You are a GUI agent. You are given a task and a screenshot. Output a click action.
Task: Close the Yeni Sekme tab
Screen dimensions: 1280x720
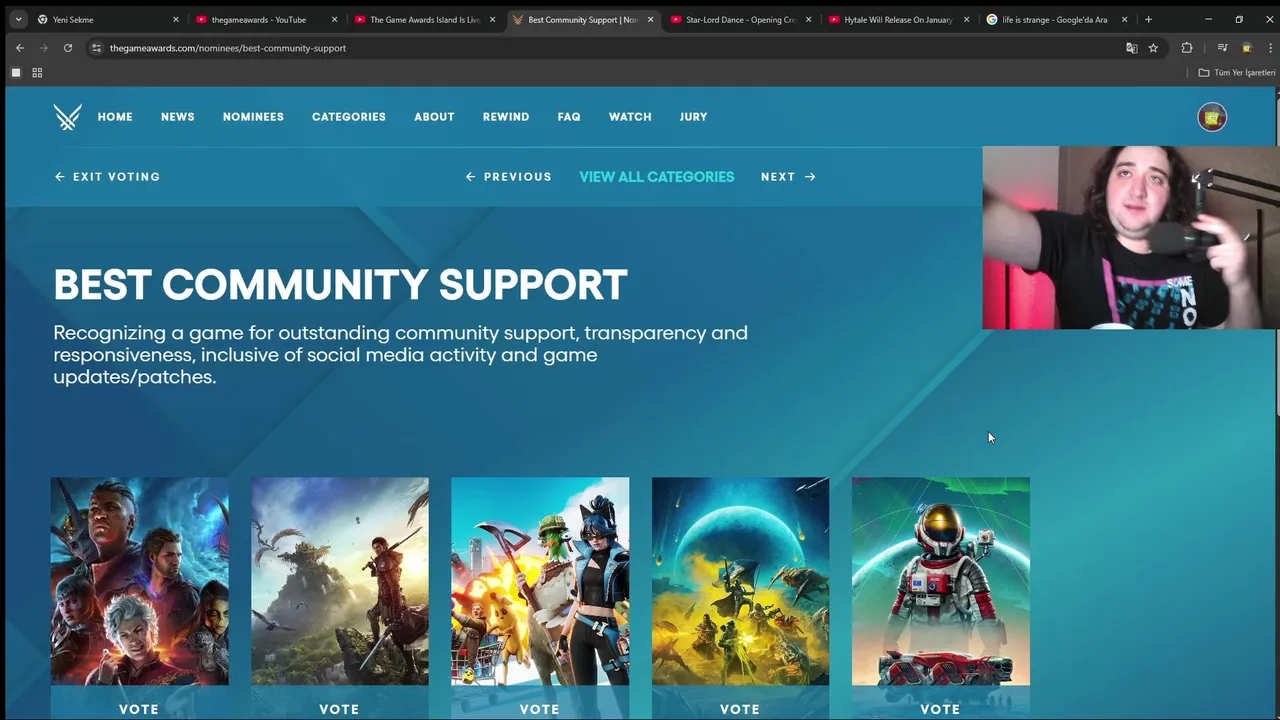[176, 19]
